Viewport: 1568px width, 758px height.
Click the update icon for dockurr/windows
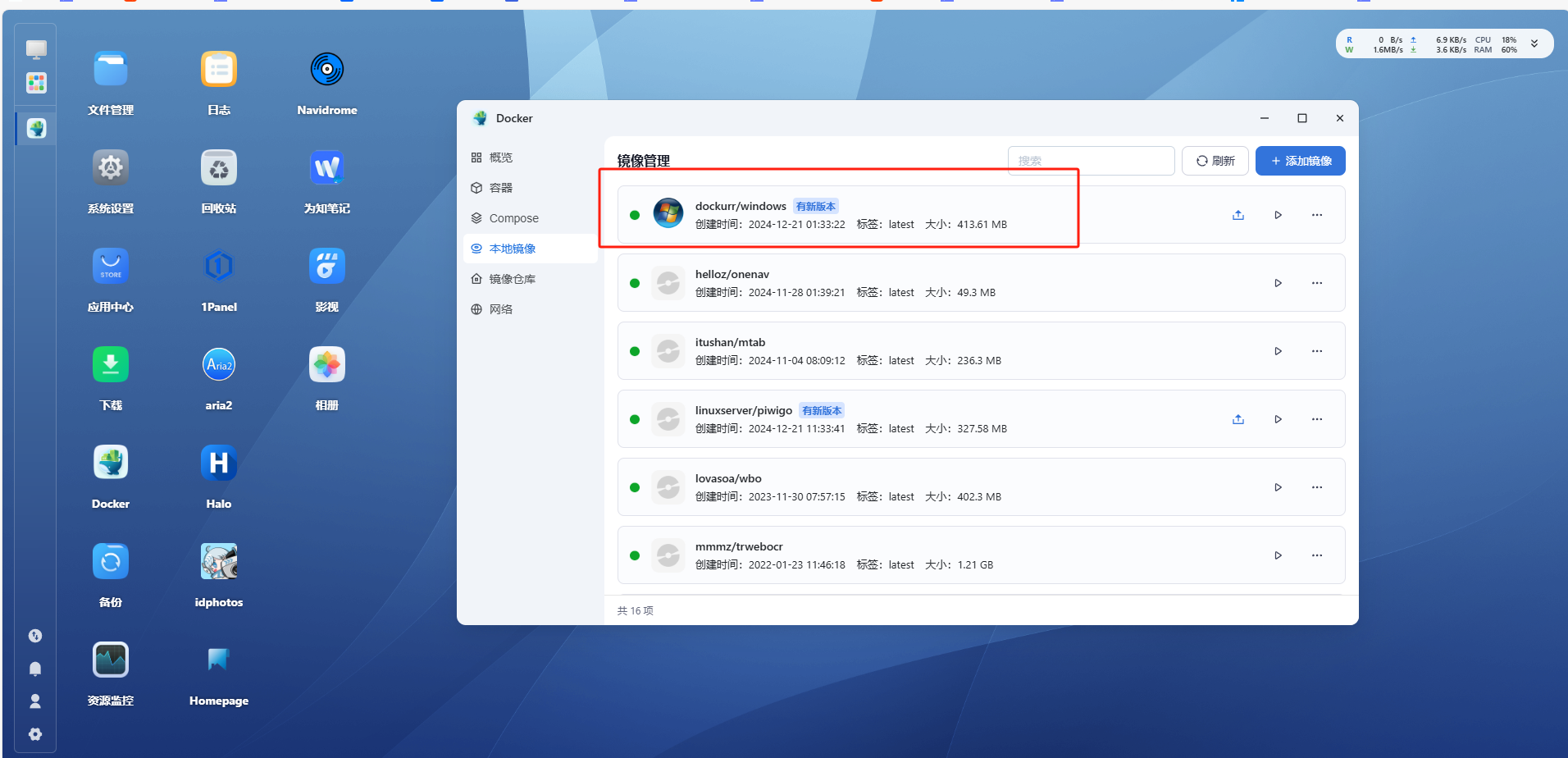coord(1238,215)
